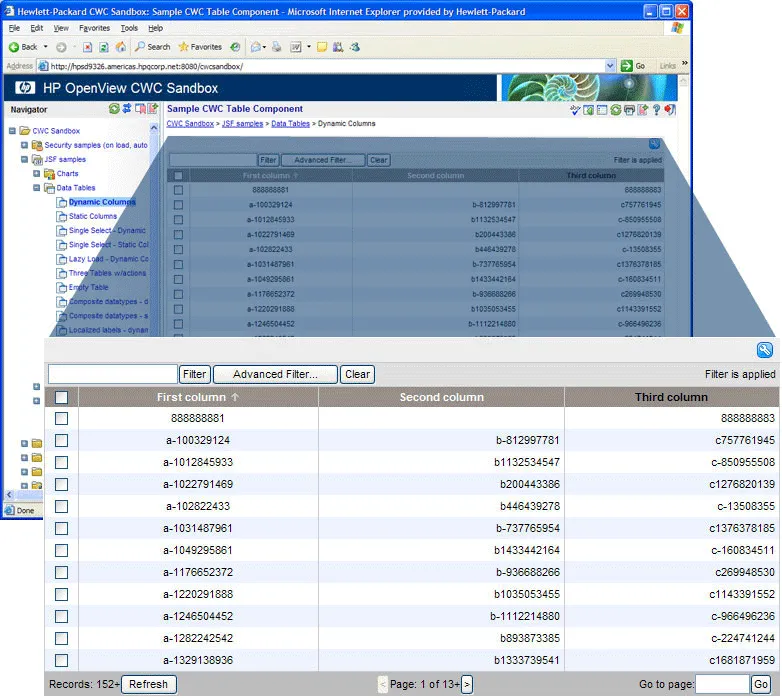Image resolution: width=782 pixels, height=698 pixels.
Task: Check the enlarged a-1012845933 row checkbox
Action: (61, 463)
